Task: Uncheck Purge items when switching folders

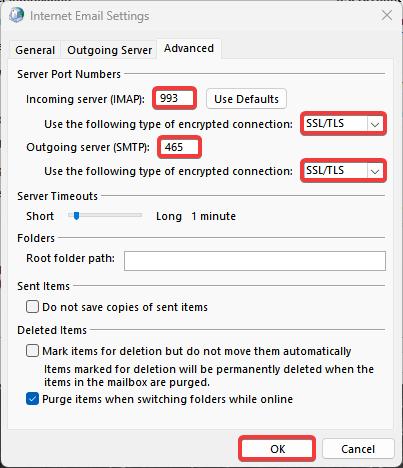Action: pos(32,399)
